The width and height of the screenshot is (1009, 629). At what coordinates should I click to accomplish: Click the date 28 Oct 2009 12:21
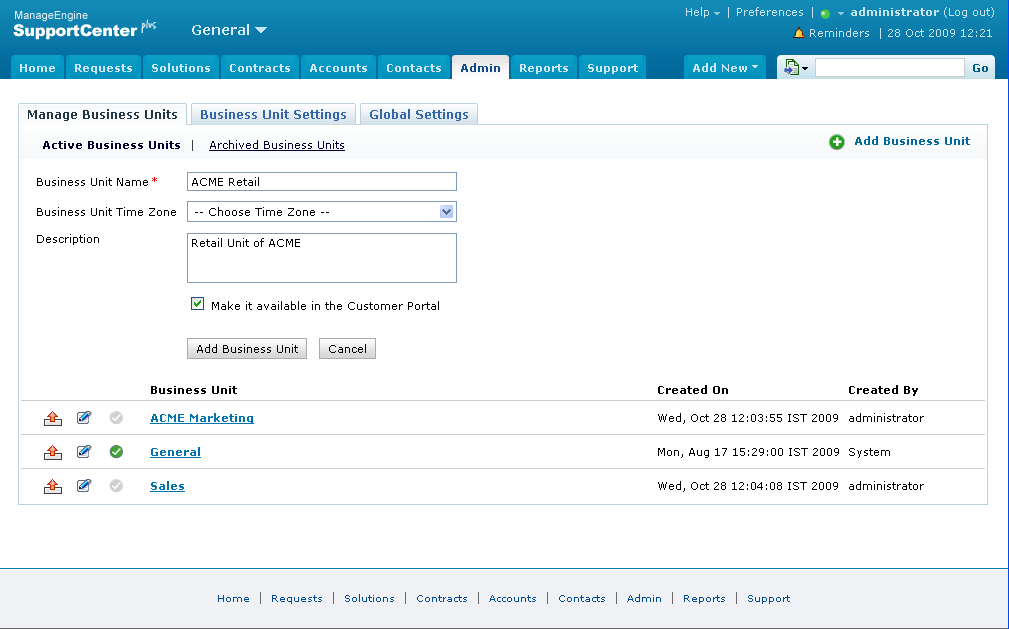tap(940, 33)
